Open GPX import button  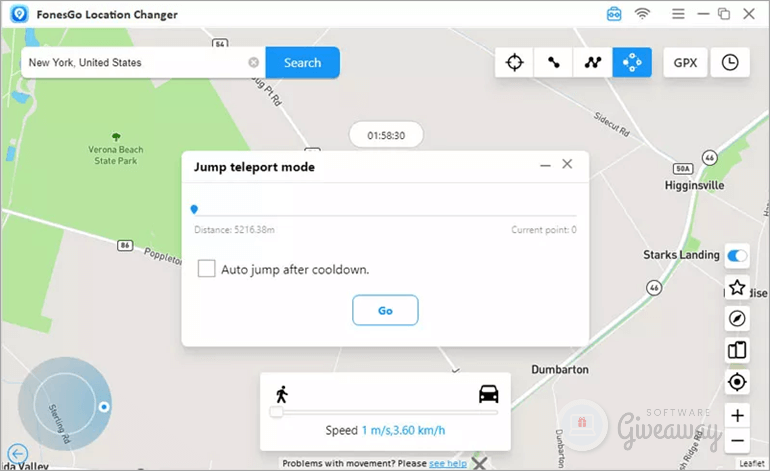click(685, 62)
